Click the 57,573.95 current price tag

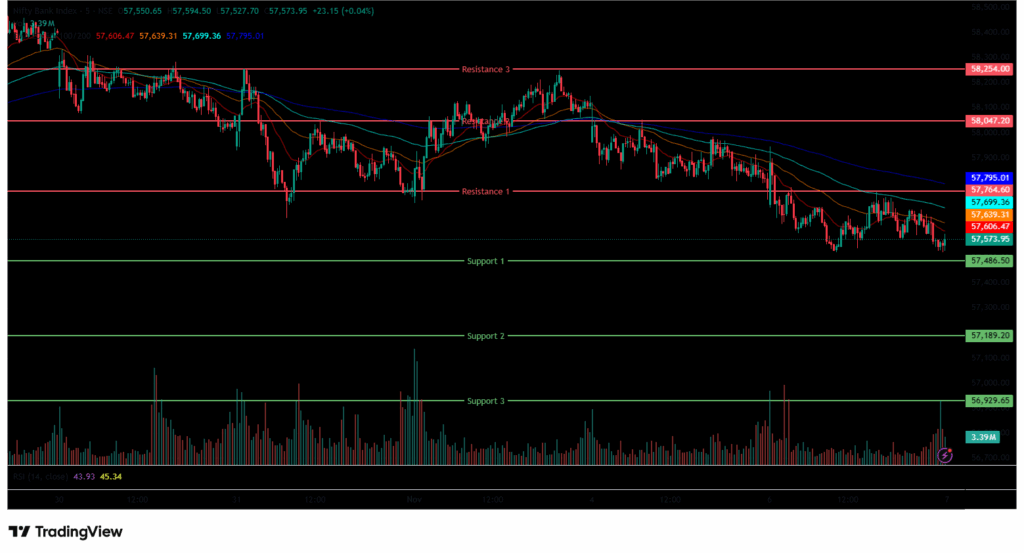pyautogui.click(x=989, y=239)
